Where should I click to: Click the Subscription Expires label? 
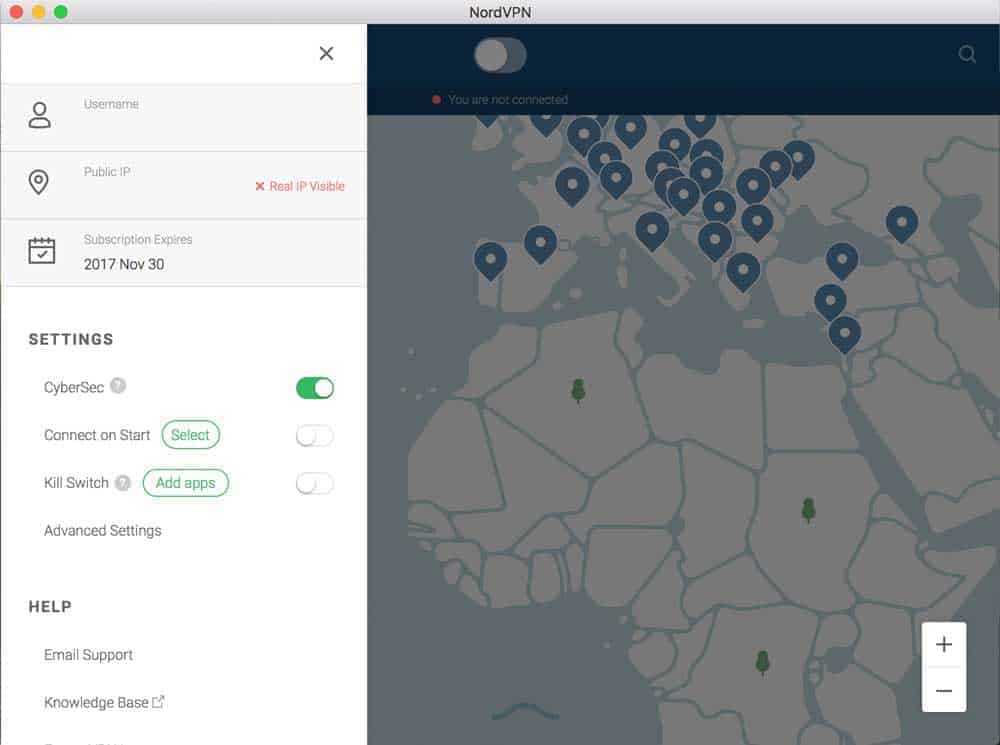click(x=138, y=239)
